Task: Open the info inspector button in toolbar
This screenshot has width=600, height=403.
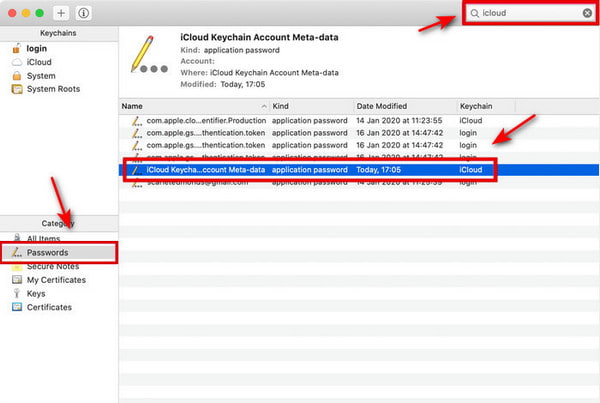Action: [x=83, y=13]
